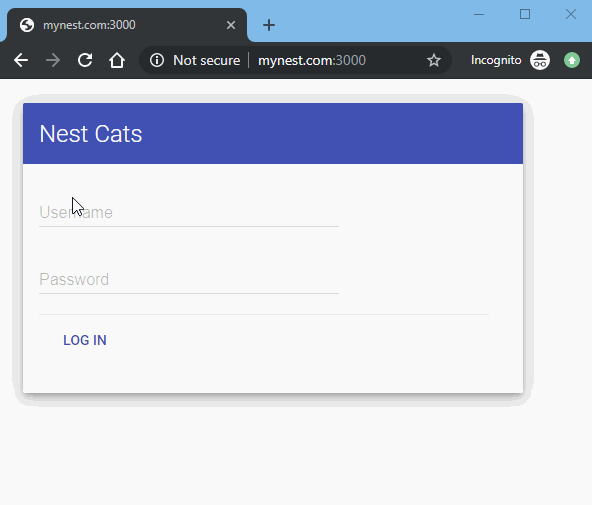
Task: Click the Nest Cats header title
Action: pos(91,134)
